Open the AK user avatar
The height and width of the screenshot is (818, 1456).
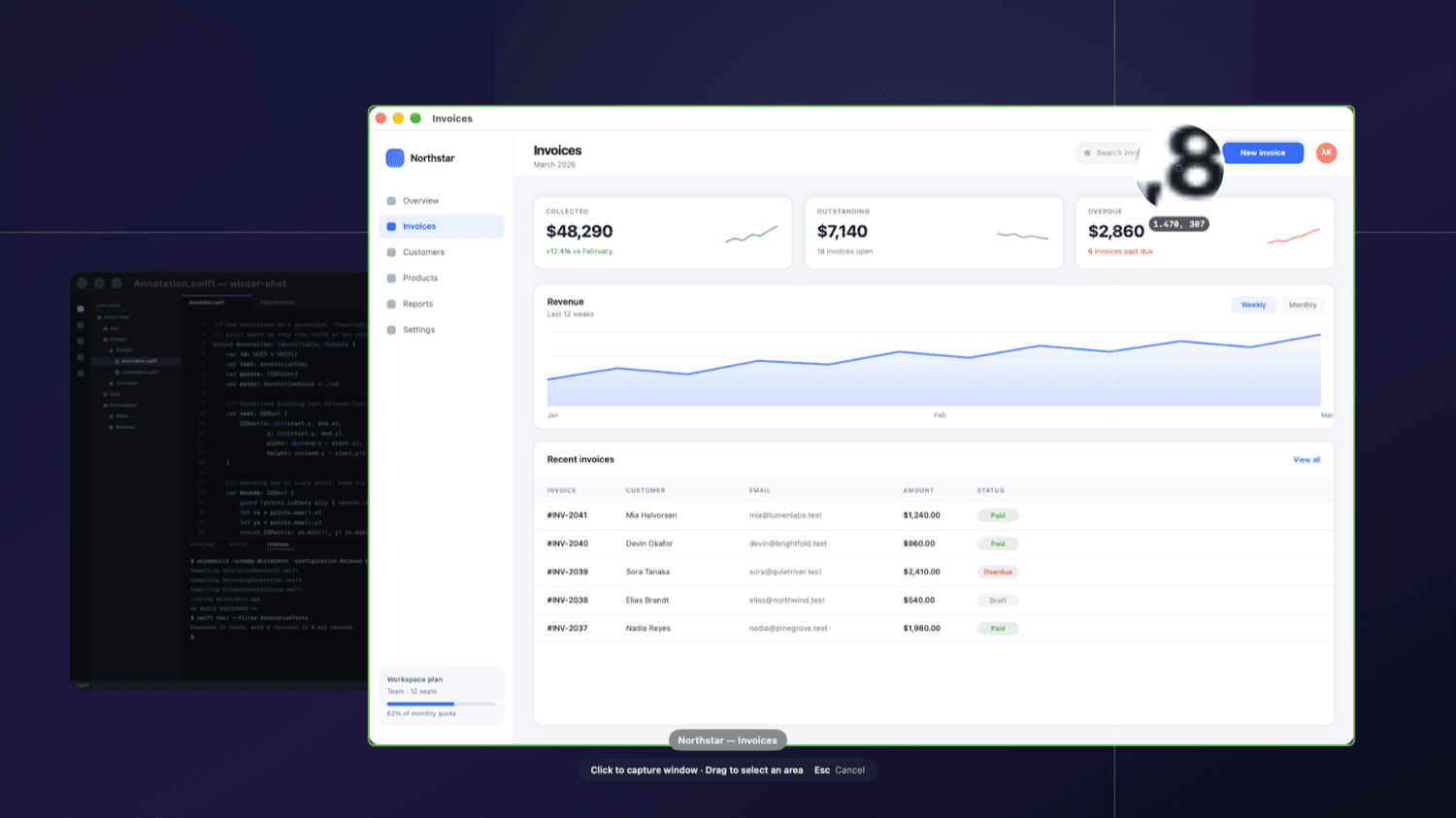click(x=1326, y=152)
